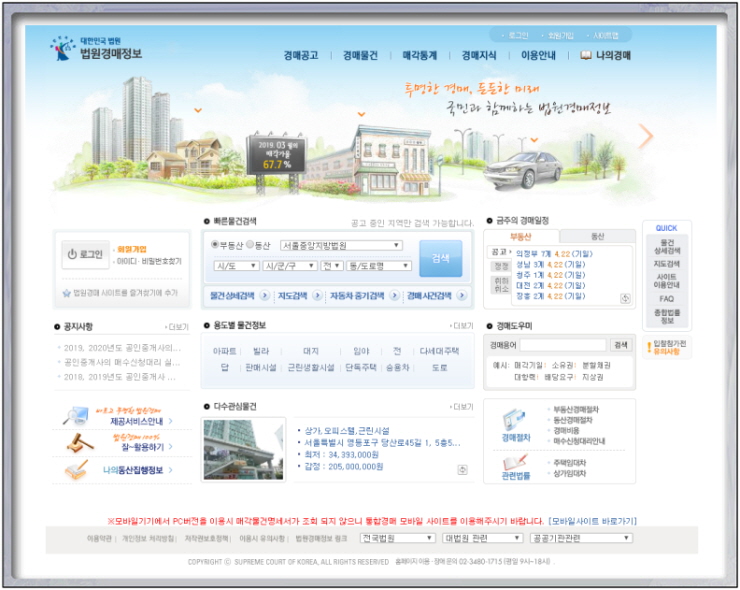This screenshot has width=740, height=590.
Task: Click the 경매용어 검색 button
Action: click(621, 345)
